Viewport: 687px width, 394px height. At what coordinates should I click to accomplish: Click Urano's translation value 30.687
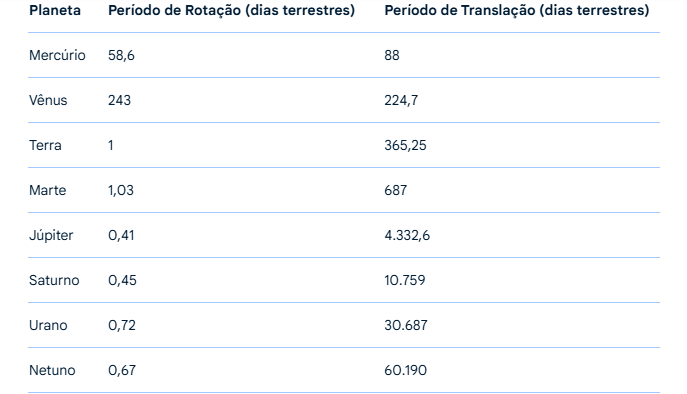pyautogui.click(x=406, y=326)
